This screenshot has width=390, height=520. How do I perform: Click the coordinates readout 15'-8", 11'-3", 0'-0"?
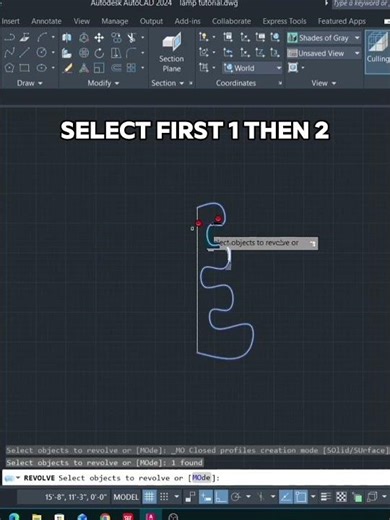[76, 497]
